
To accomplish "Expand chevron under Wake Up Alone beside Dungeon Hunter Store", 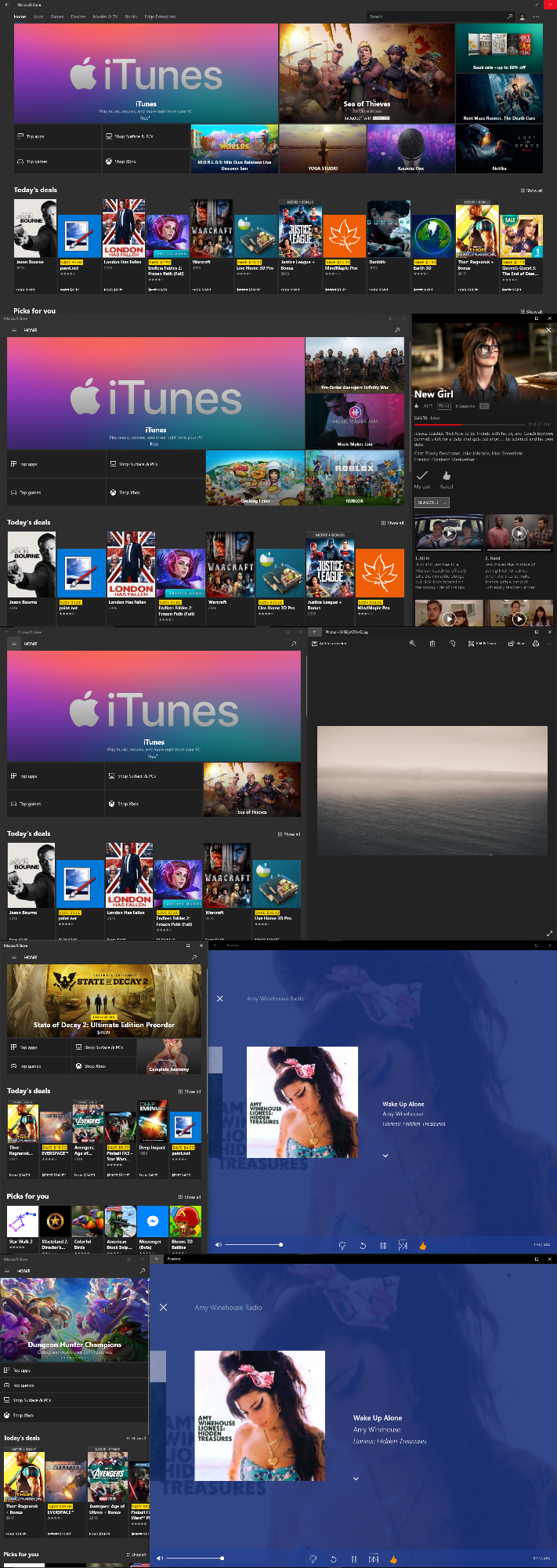I will pyautogui.click(x=356, y=1479).
